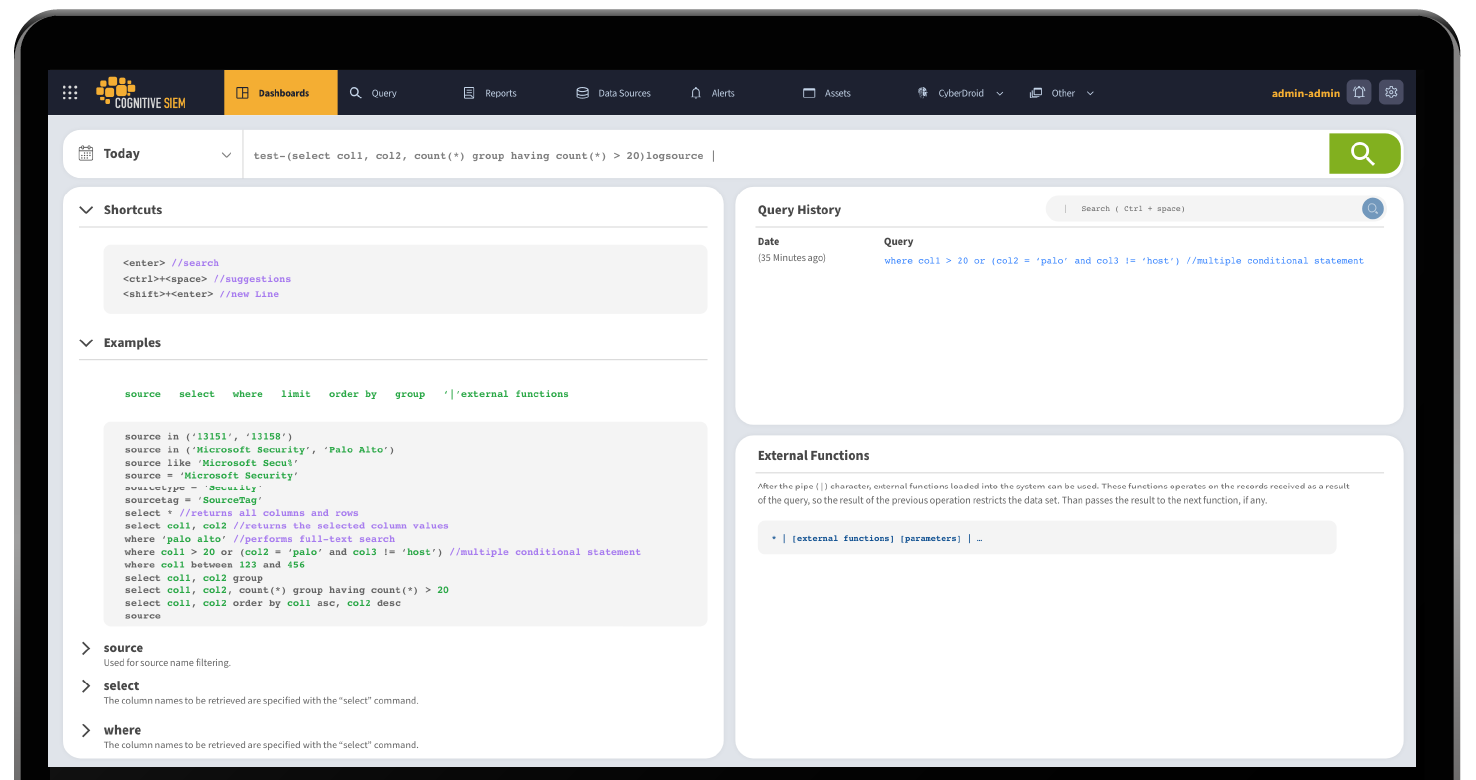Image resolution: width=1476 pixels, height=780 pixels.
Task: Click the Query History search magnifier icon
Action: (x=1372, y=208)
